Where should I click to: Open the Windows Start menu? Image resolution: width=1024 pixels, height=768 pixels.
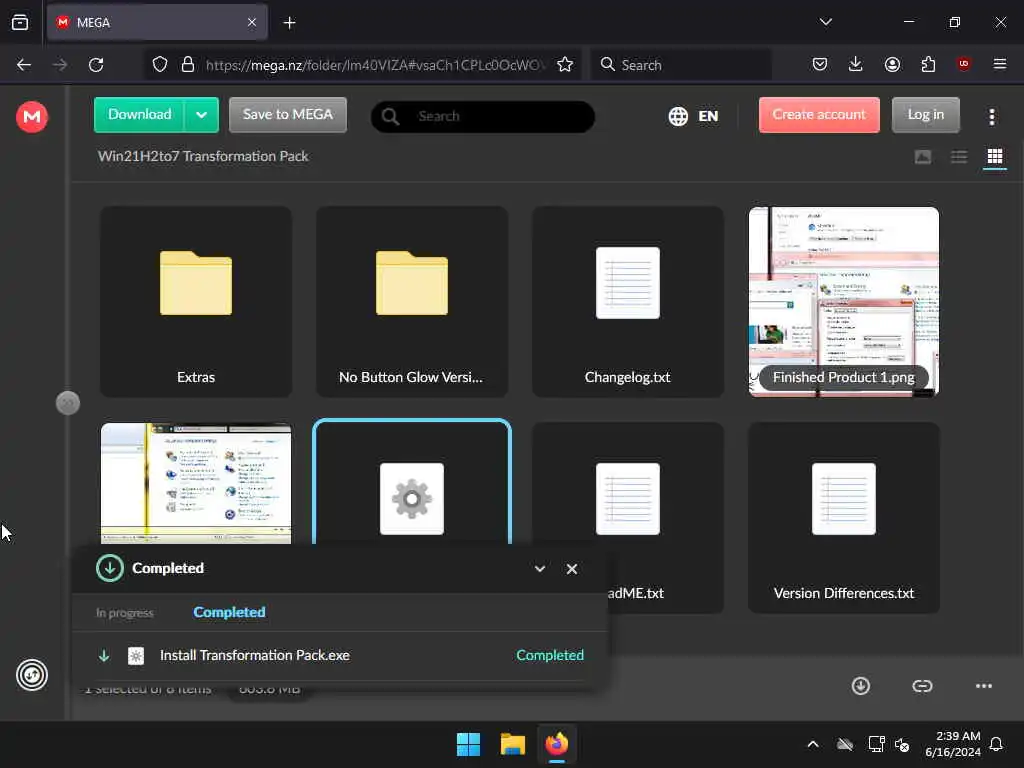coord(468,744)
